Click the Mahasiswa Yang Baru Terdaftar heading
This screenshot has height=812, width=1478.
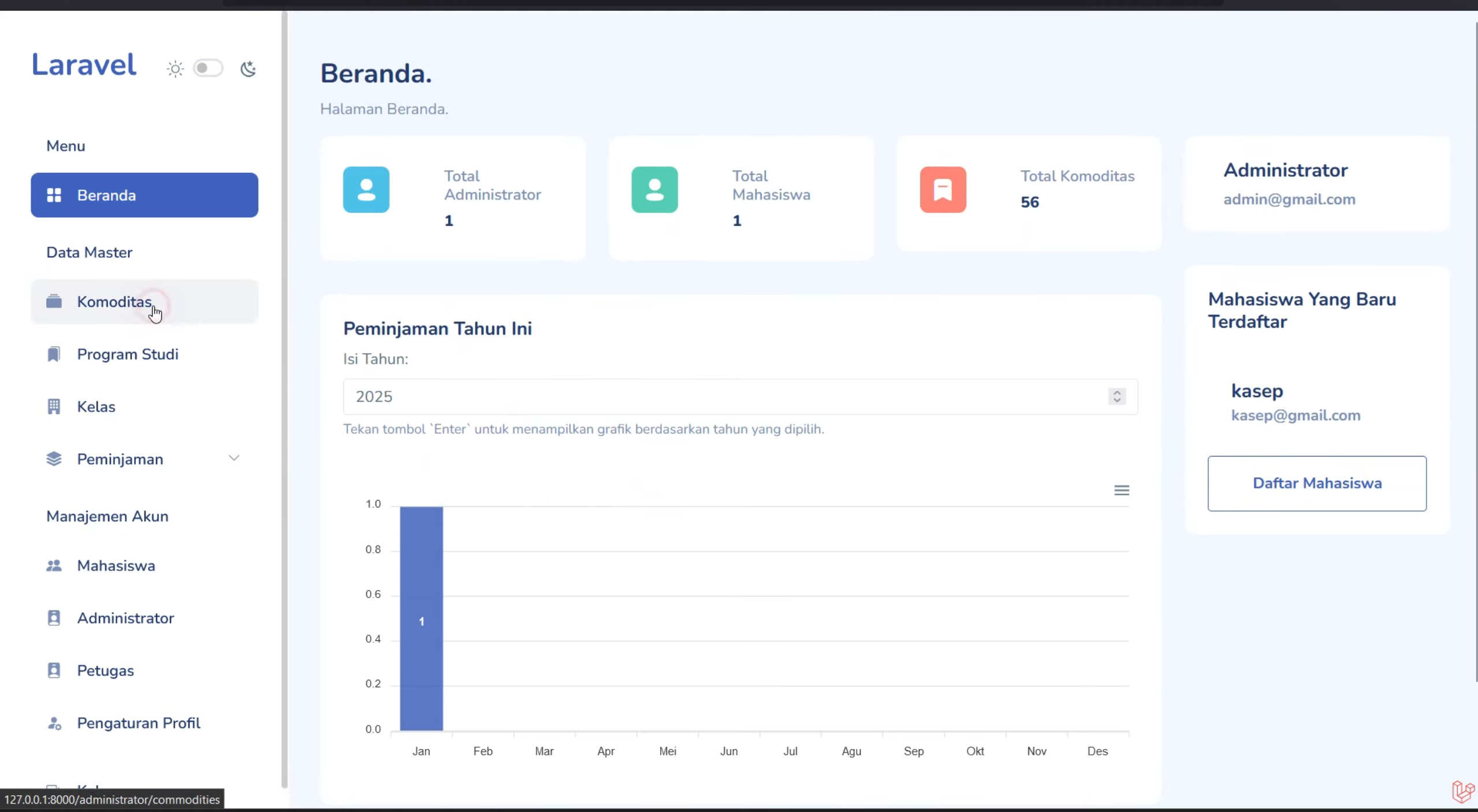tap(1302, 310)
